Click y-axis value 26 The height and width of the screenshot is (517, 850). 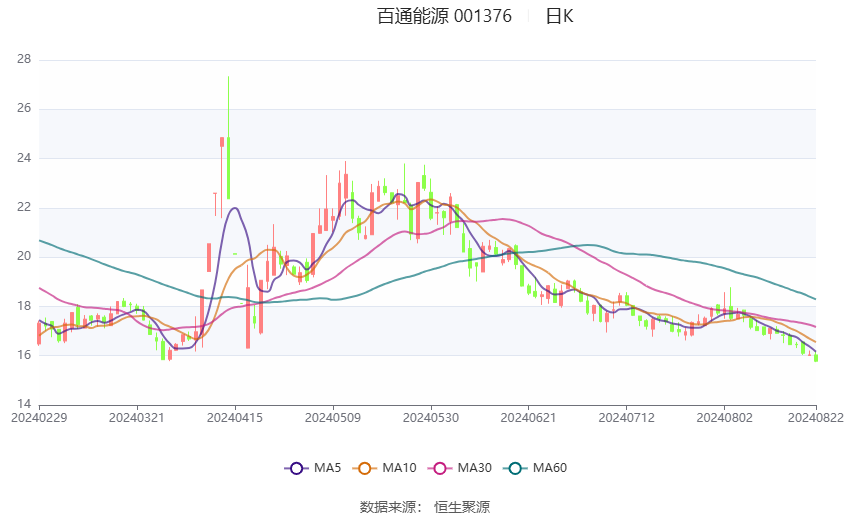click(24, 108)
